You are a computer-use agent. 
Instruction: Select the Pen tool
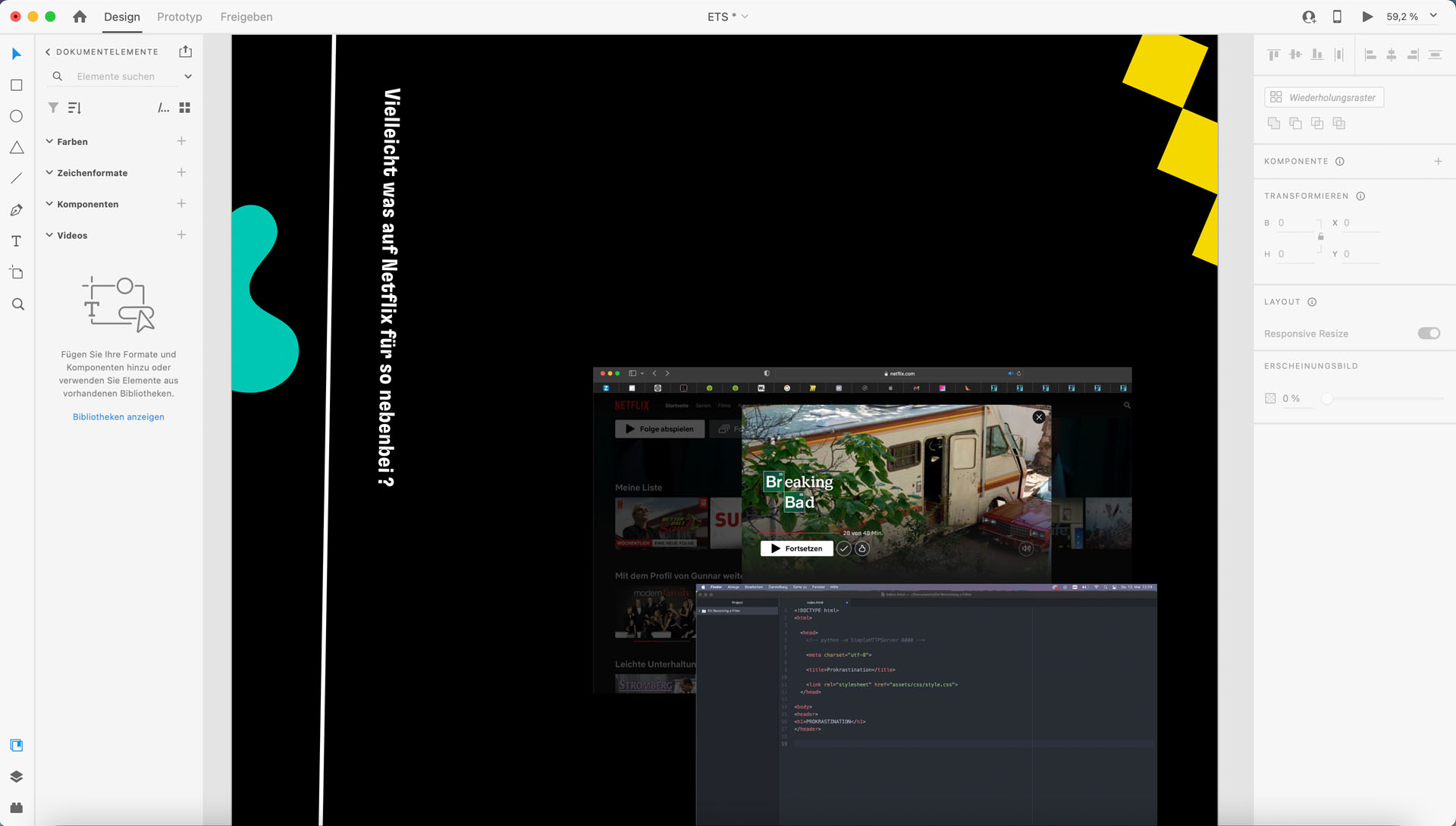pyautogui.click(x=16, y=210)
